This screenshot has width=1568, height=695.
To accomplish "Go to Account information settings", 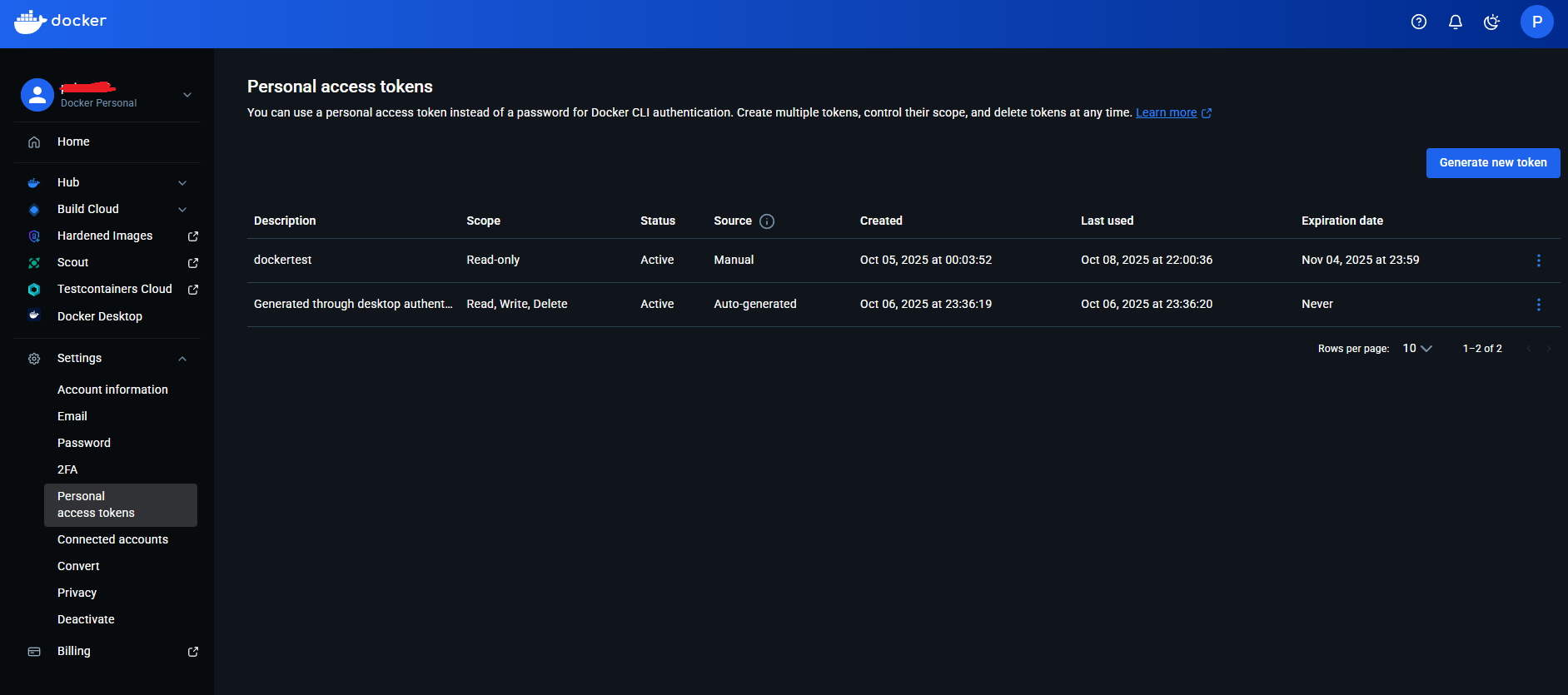I will pos(112,390).
